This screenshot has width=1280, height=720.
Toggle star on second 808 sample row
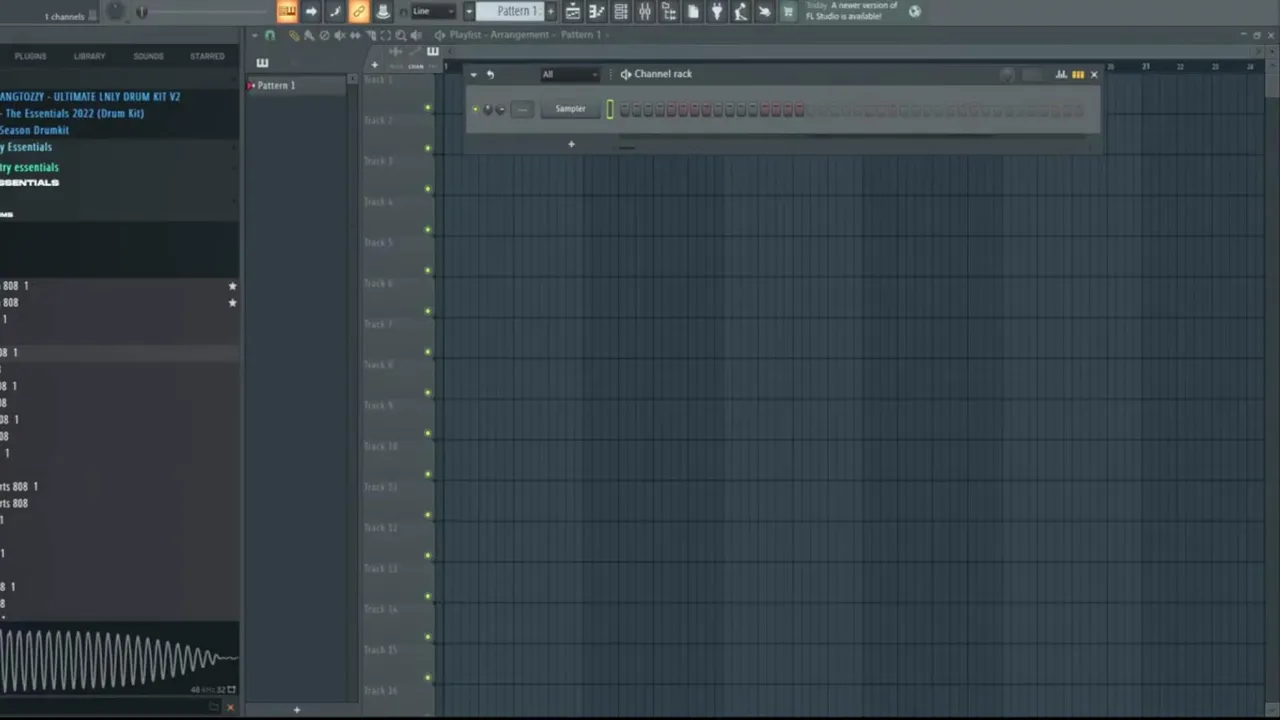[x=232, y=302]
